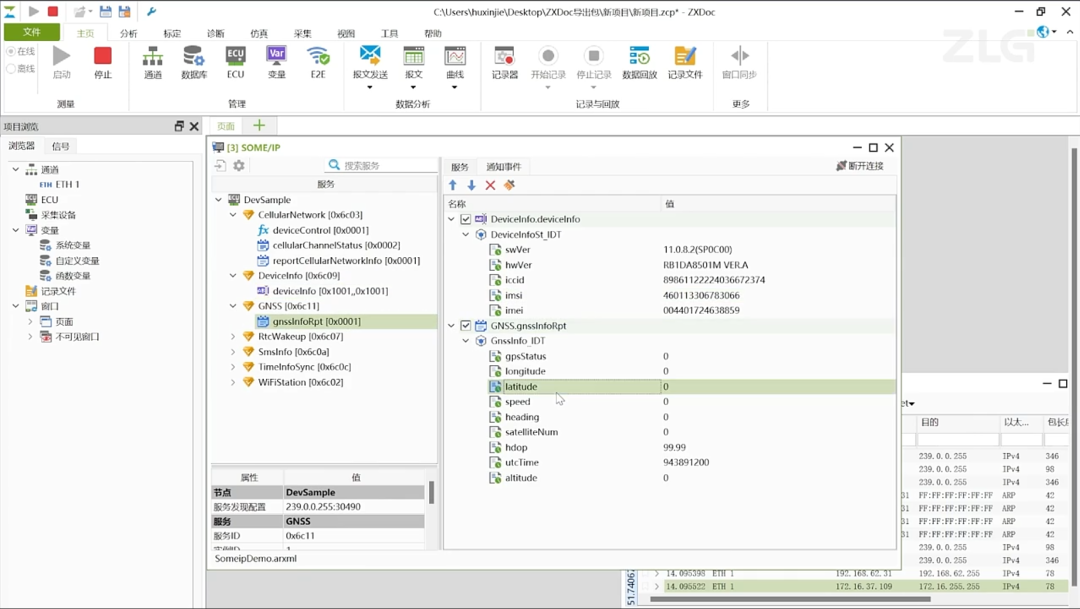Click the red 停止 stop icon
Screen dimensions: 1080x609
(103, 57)
